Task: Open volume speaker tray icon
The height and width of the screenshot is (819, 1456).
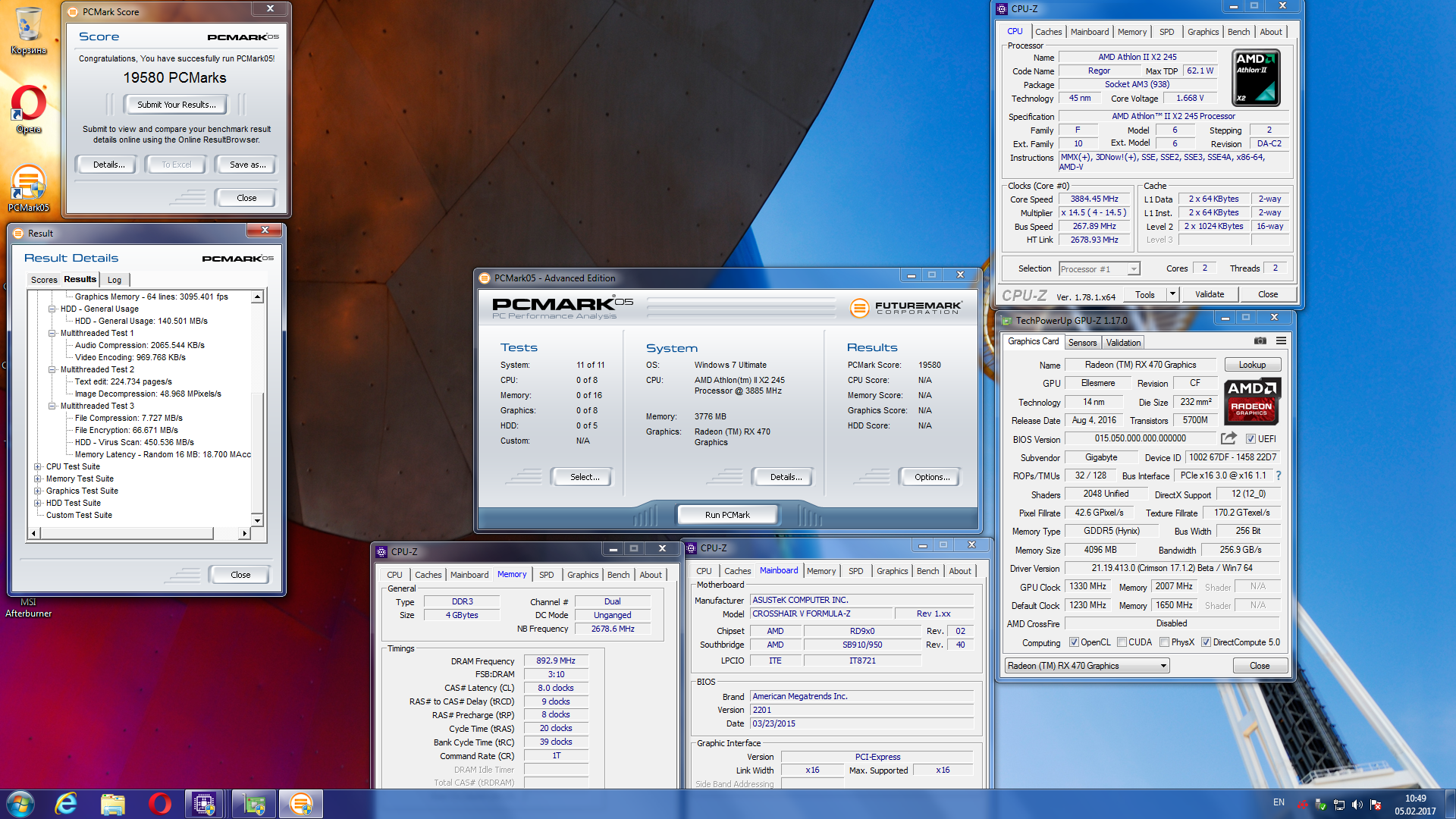Action: click(x=1357, y=804)
